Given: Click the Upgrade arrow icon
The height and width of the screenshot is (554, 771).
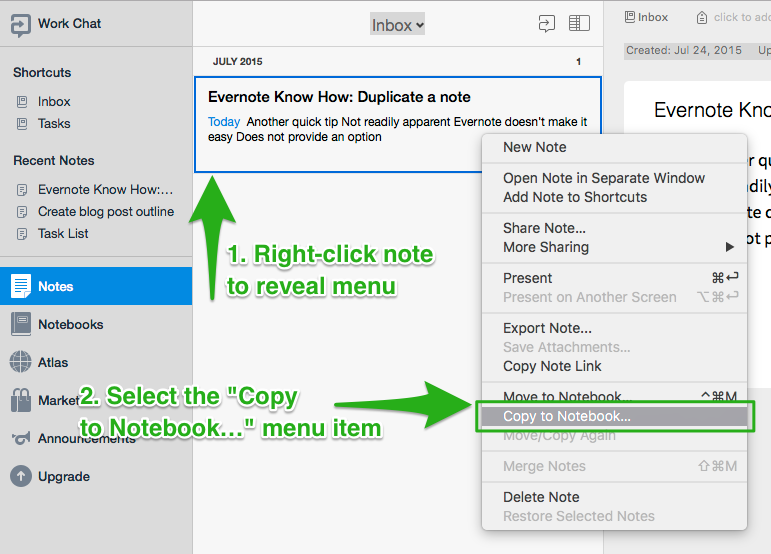Looking at the screenshot, I should pyautogui.click(x=21, y=476).
